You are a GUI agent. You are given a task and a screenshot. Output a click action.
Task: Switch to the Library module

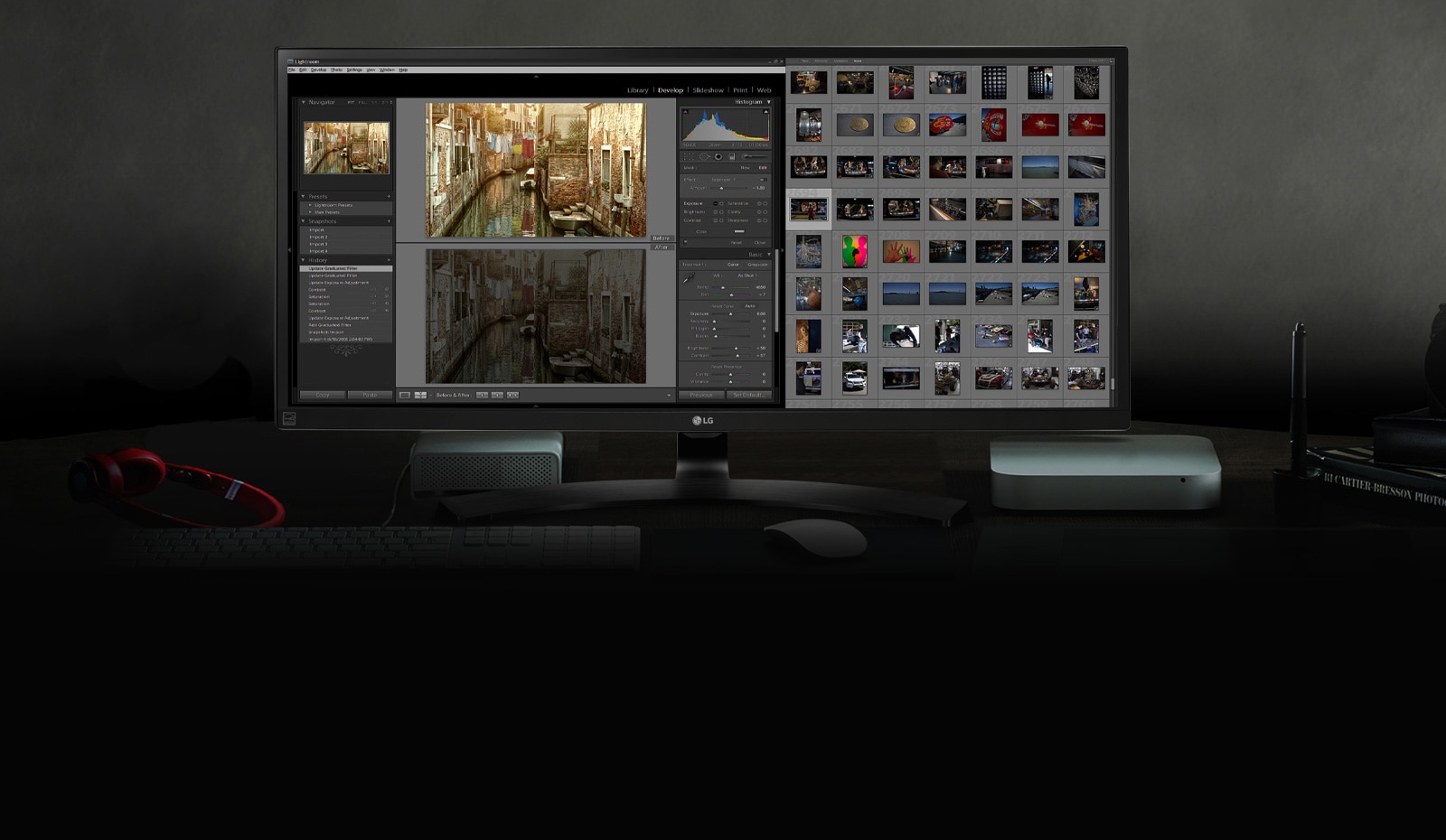point(637,89)
